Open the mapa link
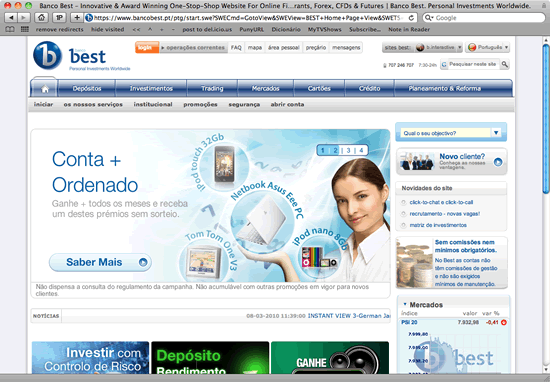The image size is (550, 382). tap(255, 48)
